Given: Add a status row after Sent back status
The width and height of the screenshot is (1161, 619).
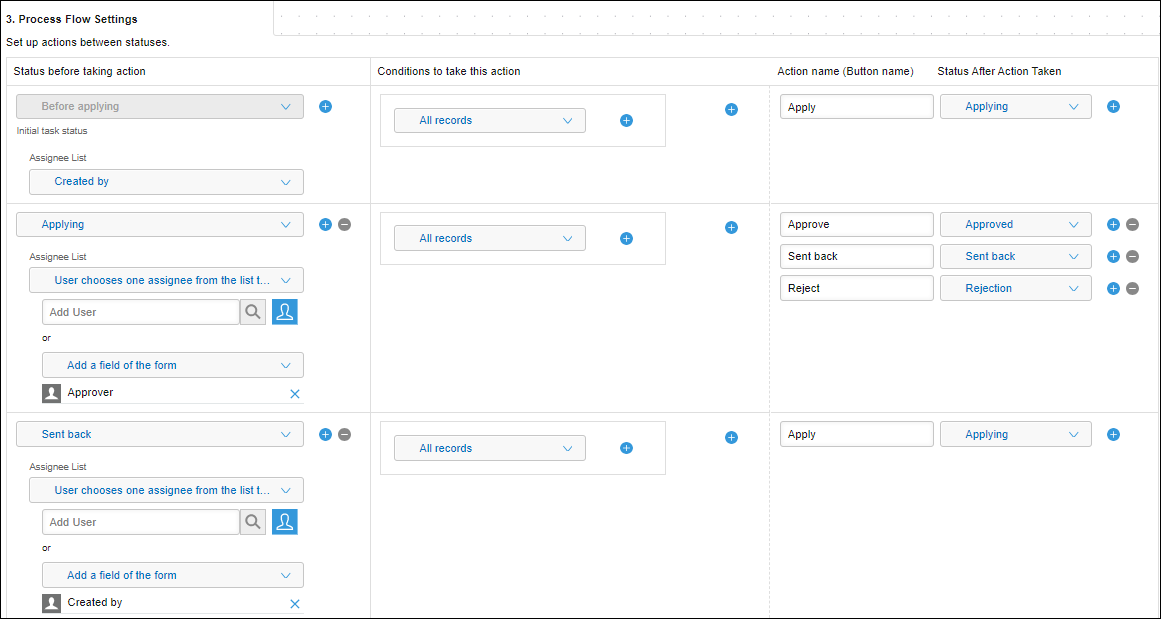Looking at the screenshot, I should pos(325,435).
